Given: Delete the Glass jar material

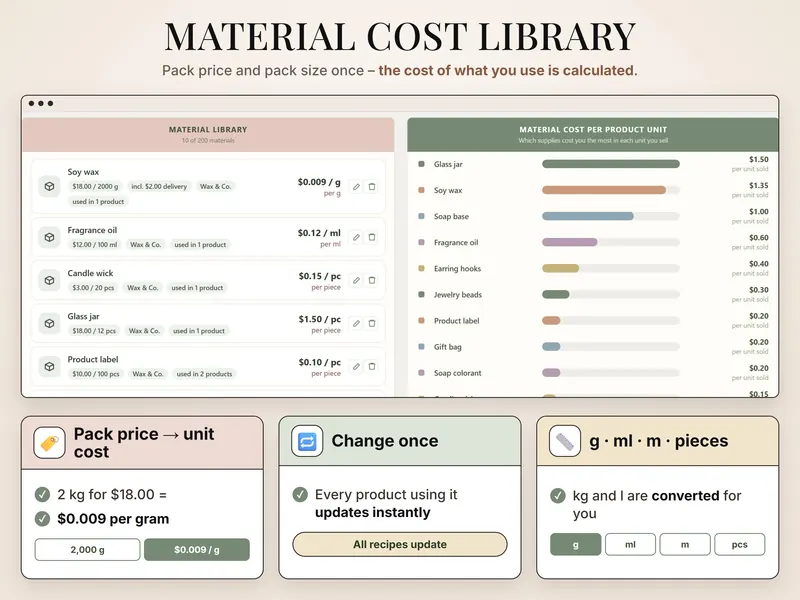Looking at the screenshot, I should (x=372, y=323).
